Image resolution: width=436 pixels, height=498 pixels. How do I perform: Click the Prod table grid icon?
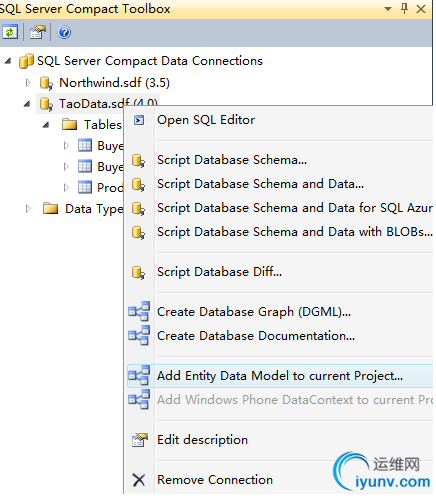click(x=85, y=187)
